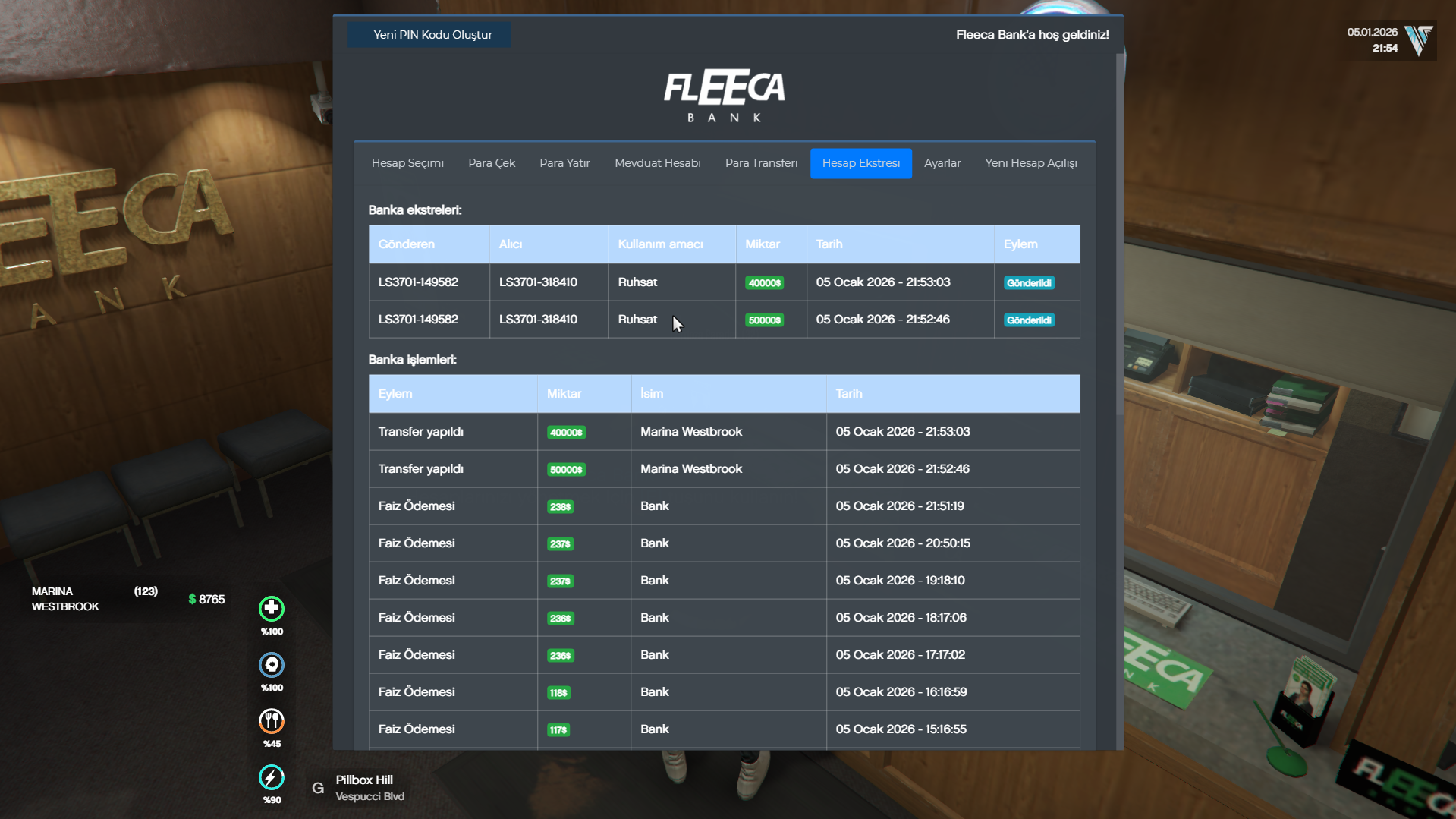Click Gönderildi badge for the 21:53:03 statement
Screen dimensions: 1456x819
pyautogui.click(x=1029, y=282)
